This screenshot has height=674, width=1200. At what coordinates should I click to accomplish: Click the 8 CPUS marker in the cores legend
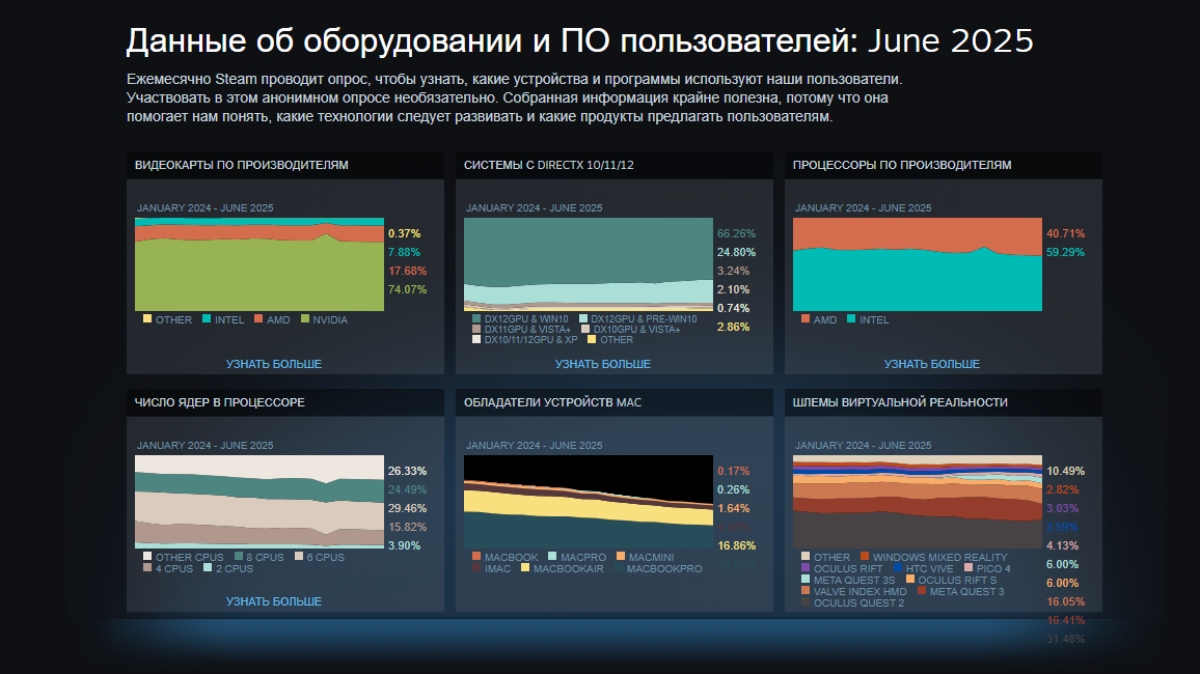click(237, 555)
